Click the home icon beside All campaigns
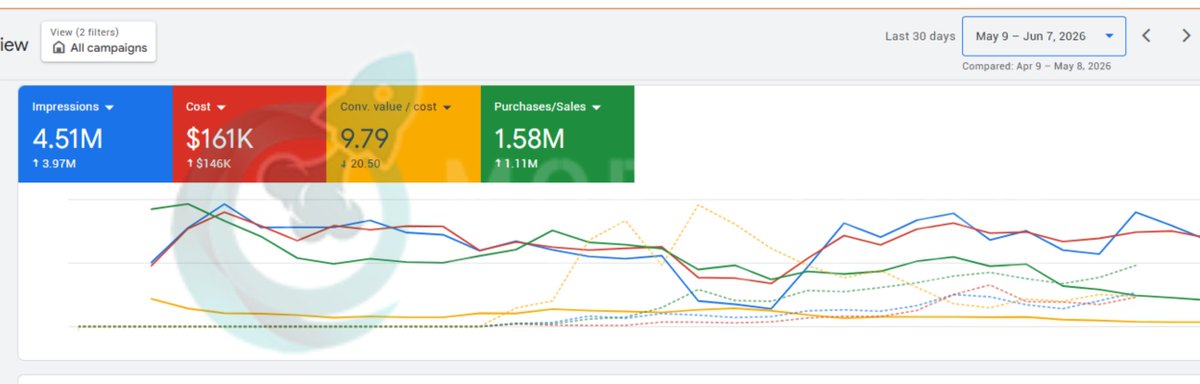The height and width of the screenshot is (384, 1200). point(58,48)
